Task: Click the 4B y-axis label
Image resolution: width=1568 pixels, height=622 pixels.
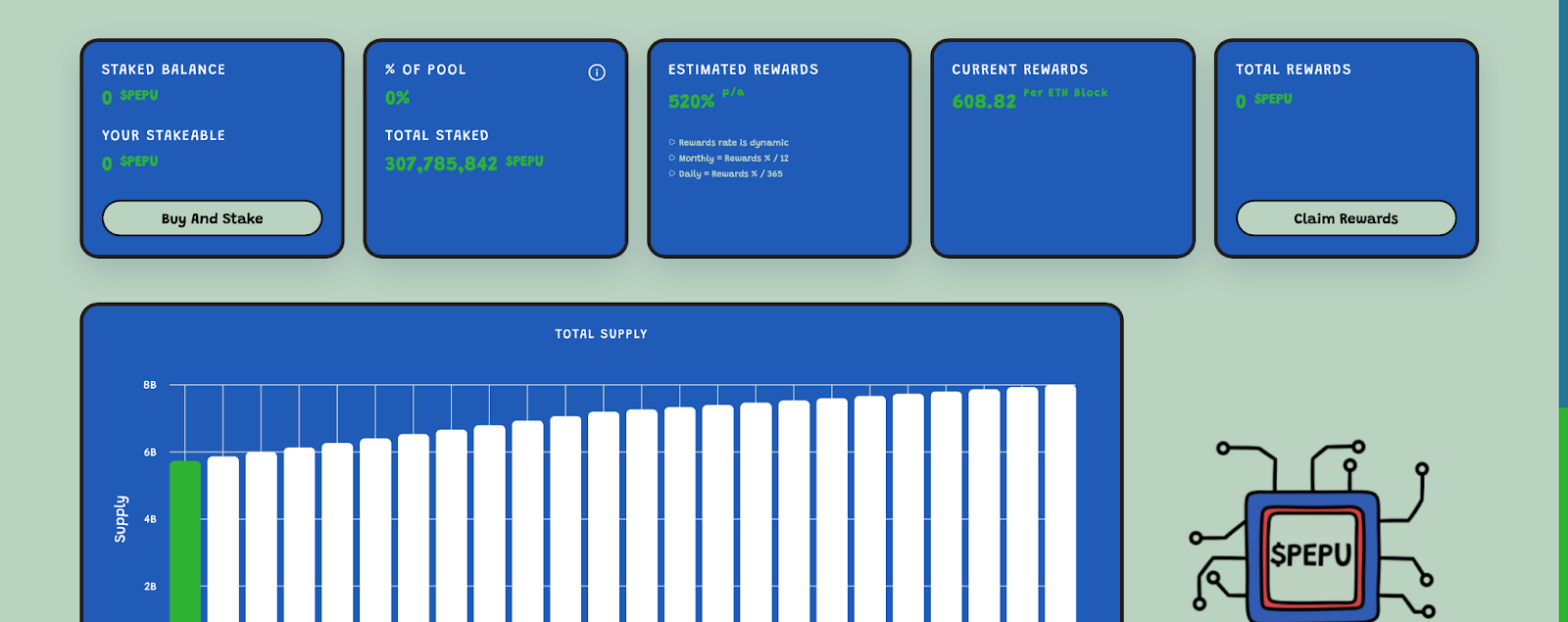Action: point(150,519)
